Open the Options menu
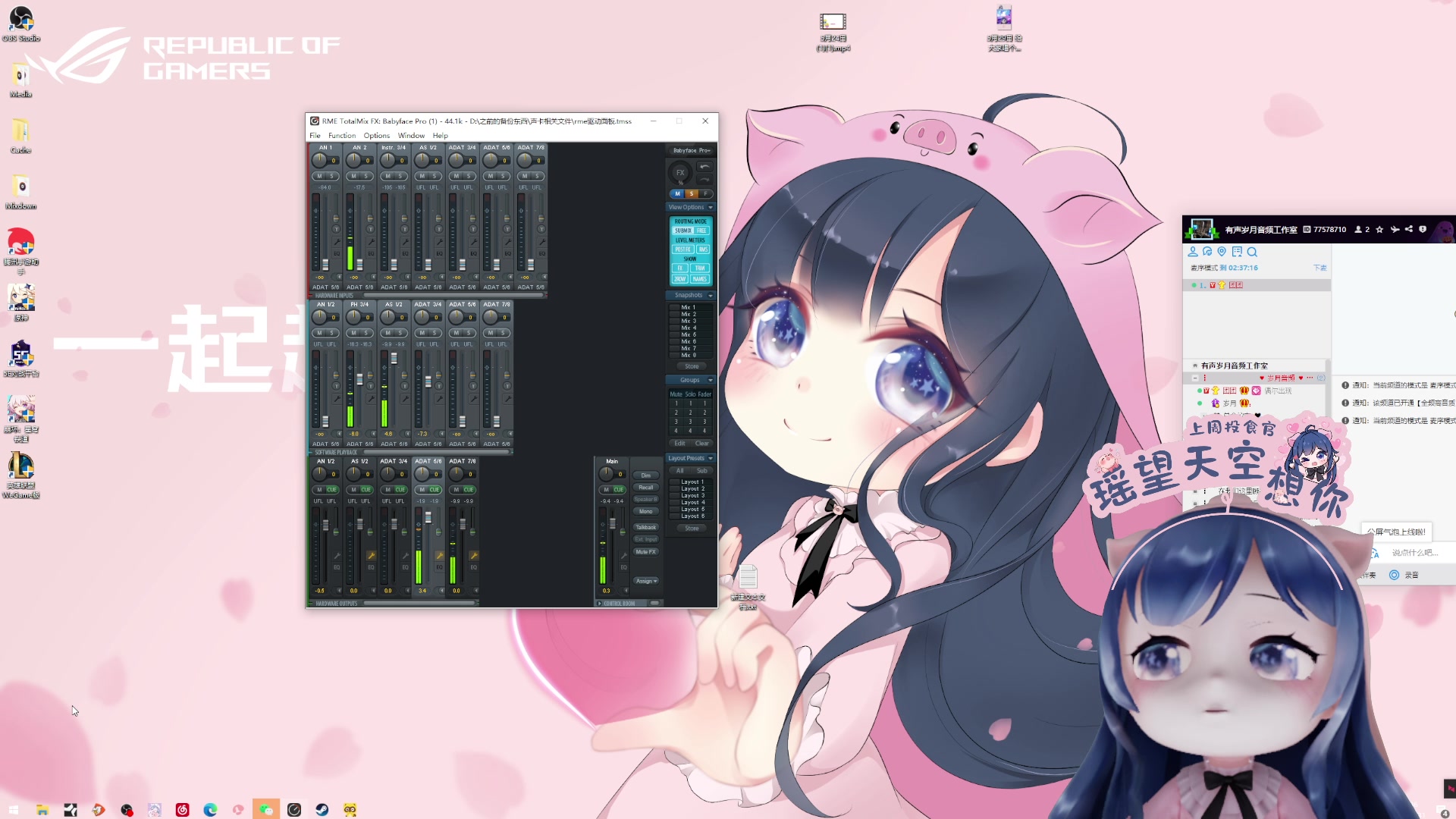1456x819 pixels. (376, 136)
